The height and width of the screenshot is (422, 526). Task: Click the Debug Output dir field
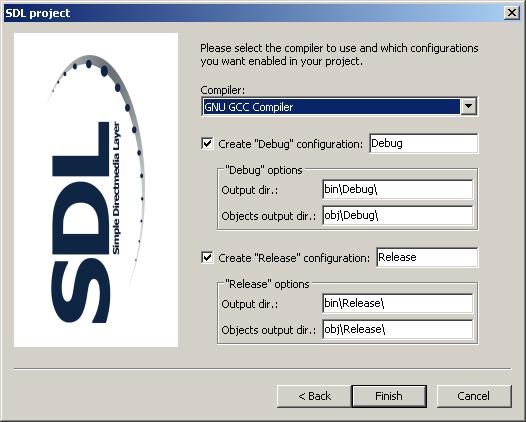point(398,190)
